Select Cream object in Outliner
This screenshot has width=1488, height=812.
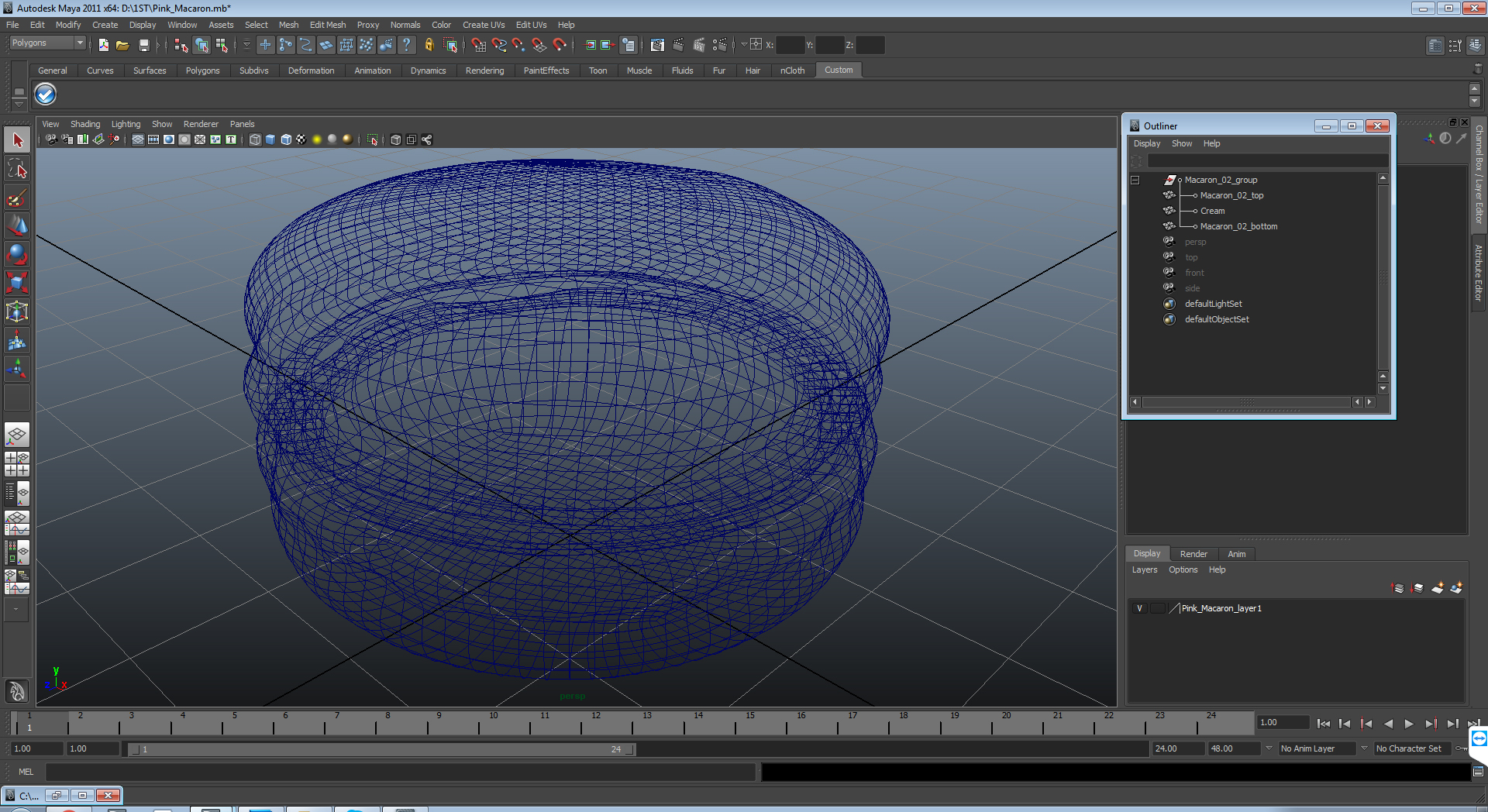pos(1212,211)
